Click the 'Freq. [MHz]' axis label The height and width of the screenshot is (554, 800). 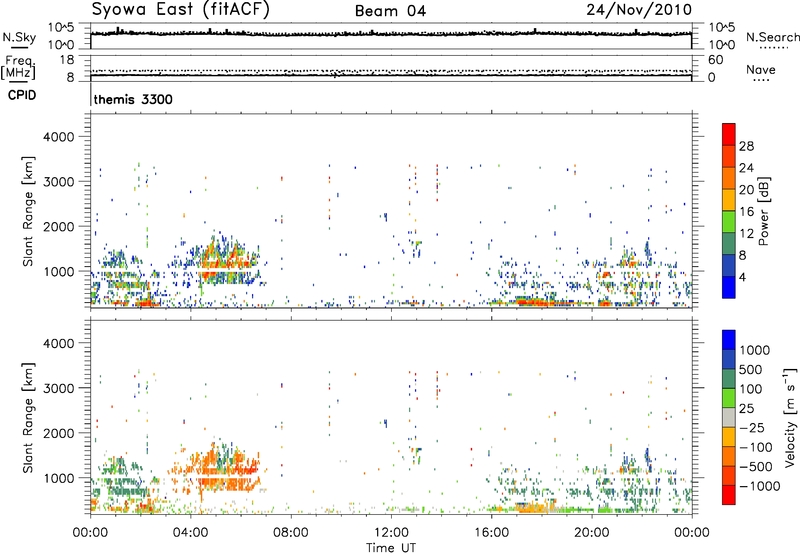tap(19, 67)
